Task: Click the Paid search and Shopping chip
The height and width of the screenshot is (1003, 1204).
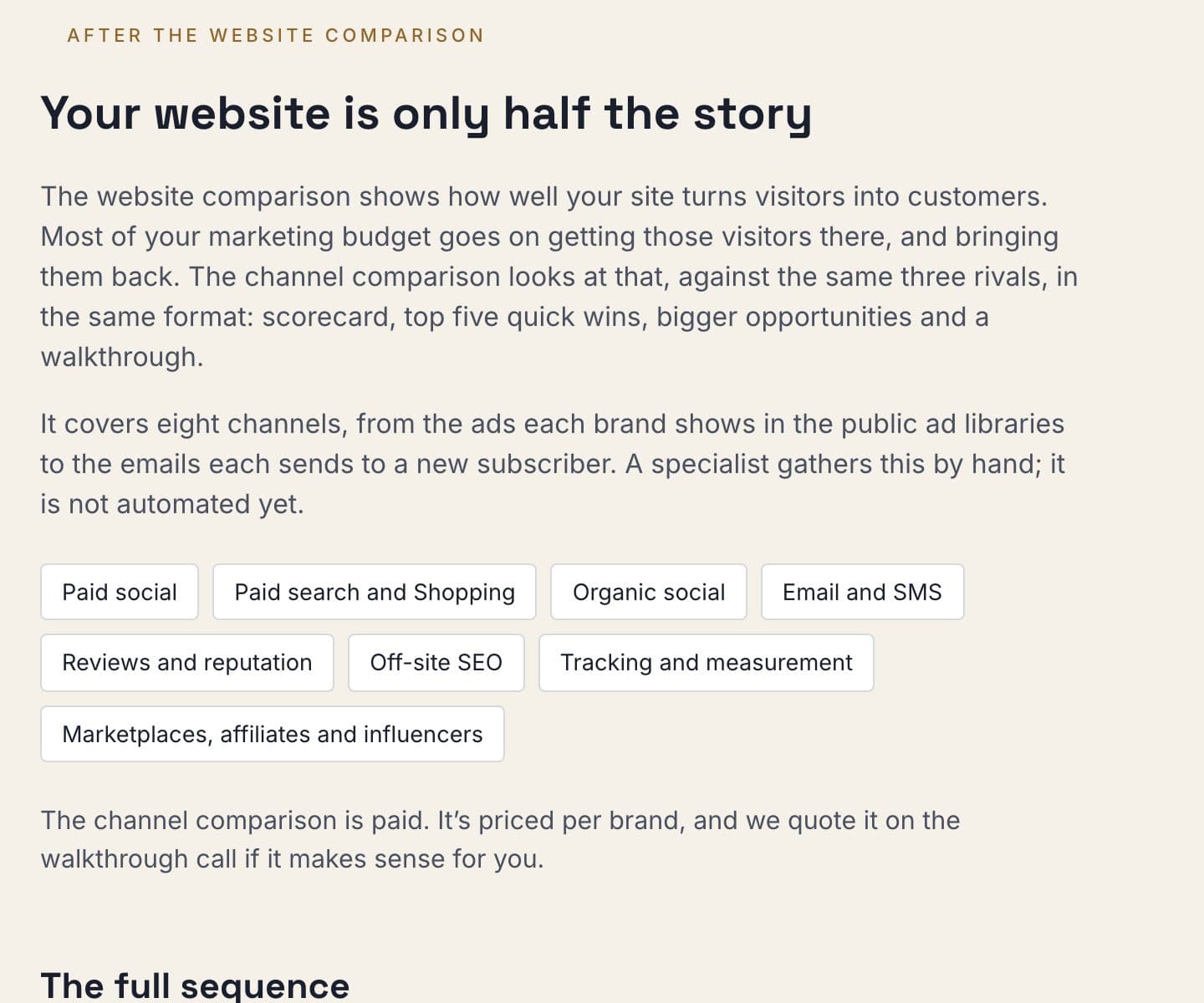Action: [375, 592]
